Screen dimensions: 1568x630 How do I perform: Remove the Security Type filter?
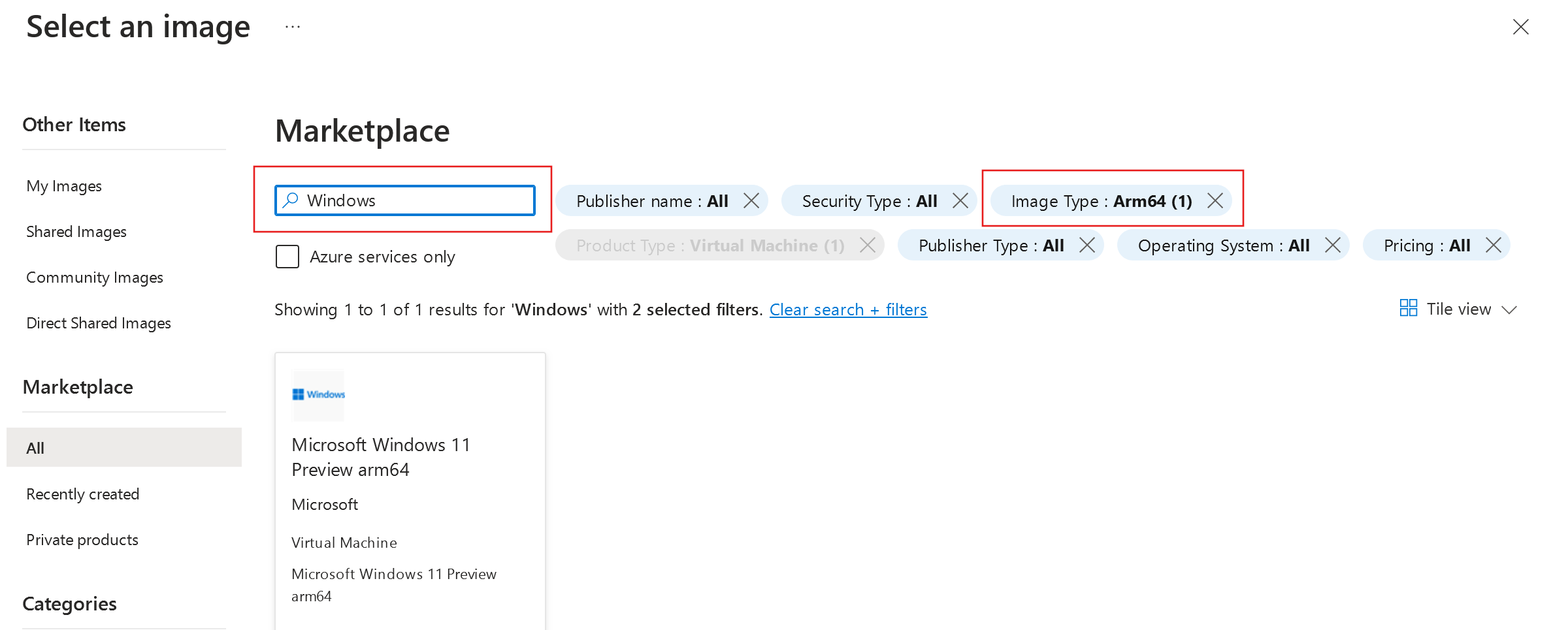click(x=960, y=200)
